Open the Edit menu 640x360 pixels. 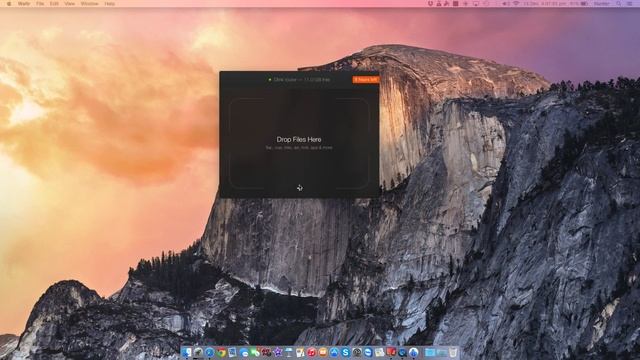click(54, 4)
